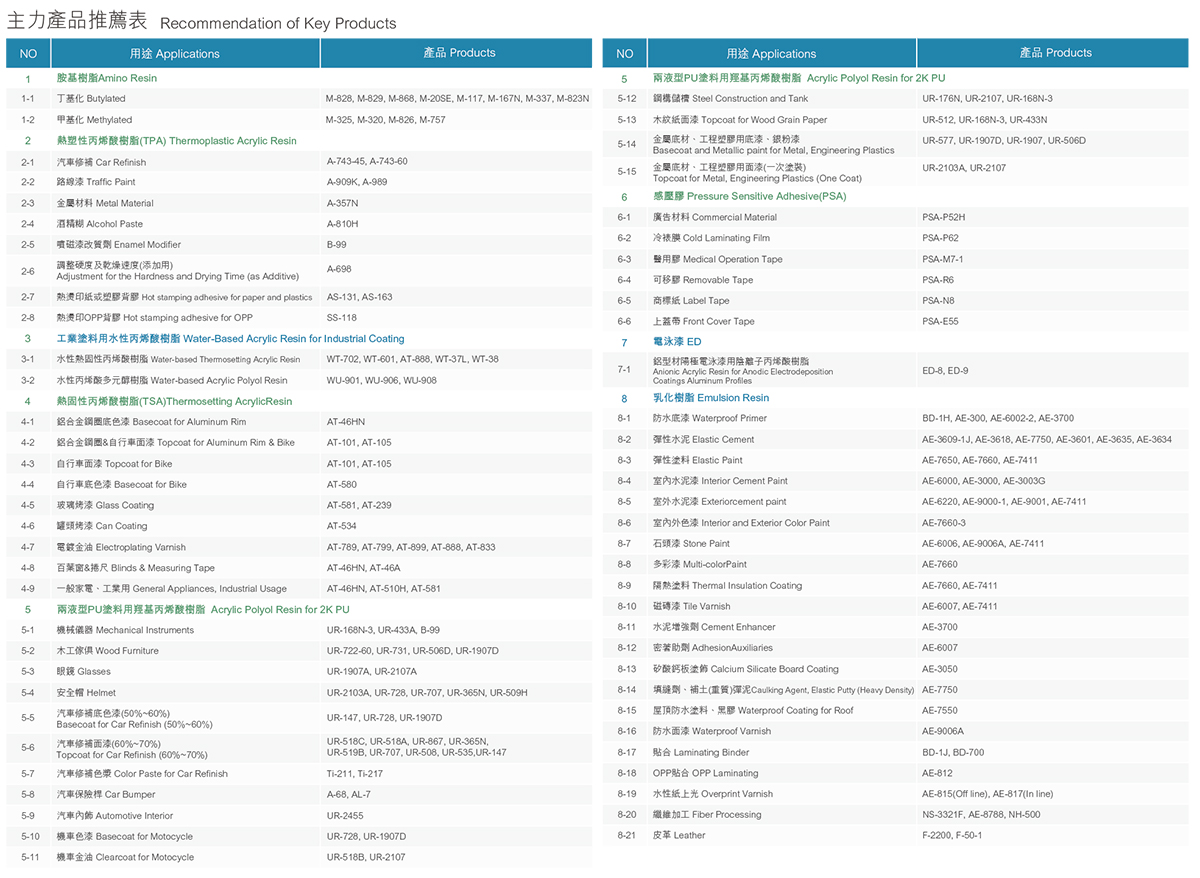Viewport: 1200px width, 878px height.
Task: Click the Leather application entry
Action: pos(678,835)
